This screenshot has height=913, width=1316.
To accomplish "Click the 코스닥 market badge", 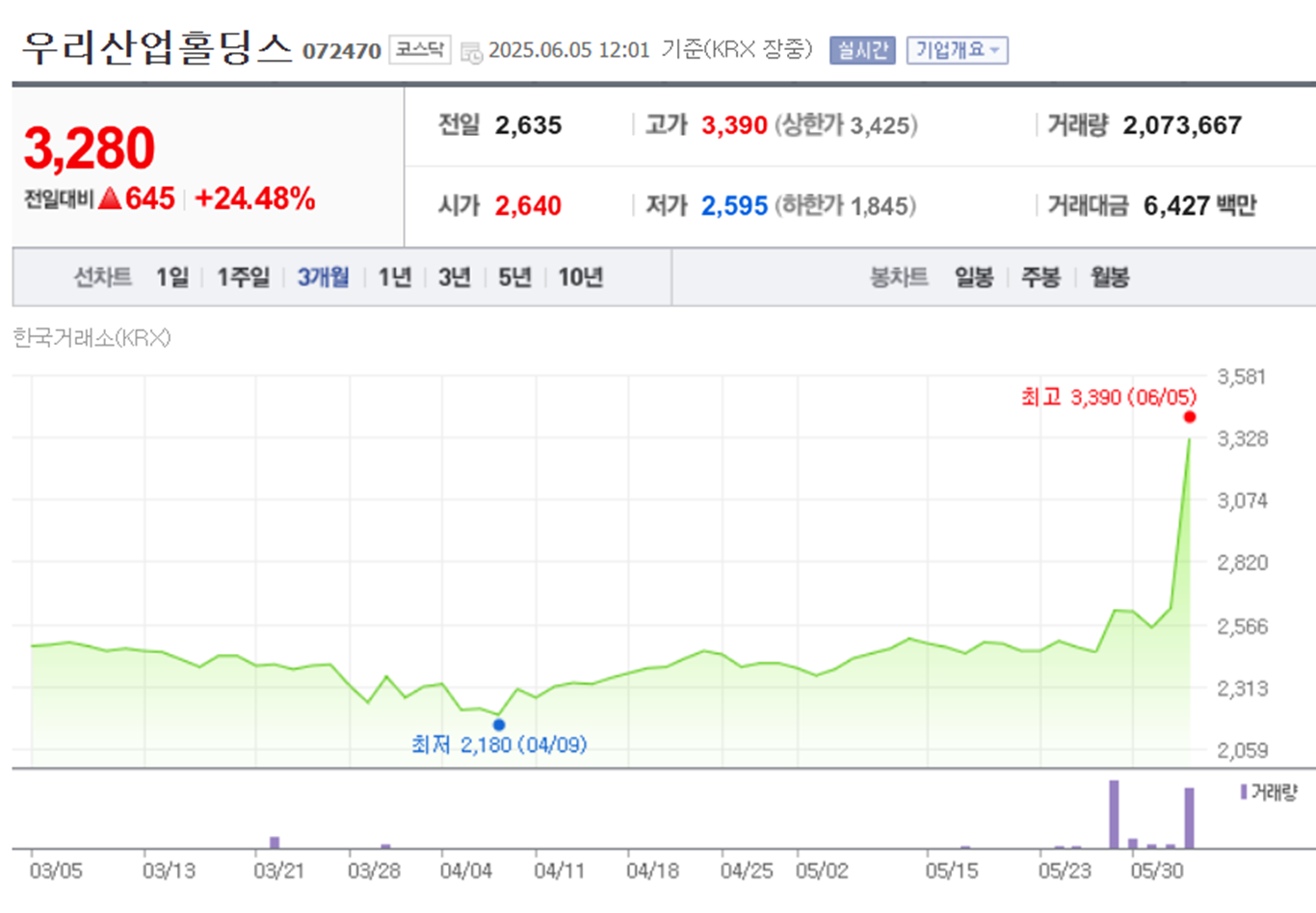I will pos(420,50).
